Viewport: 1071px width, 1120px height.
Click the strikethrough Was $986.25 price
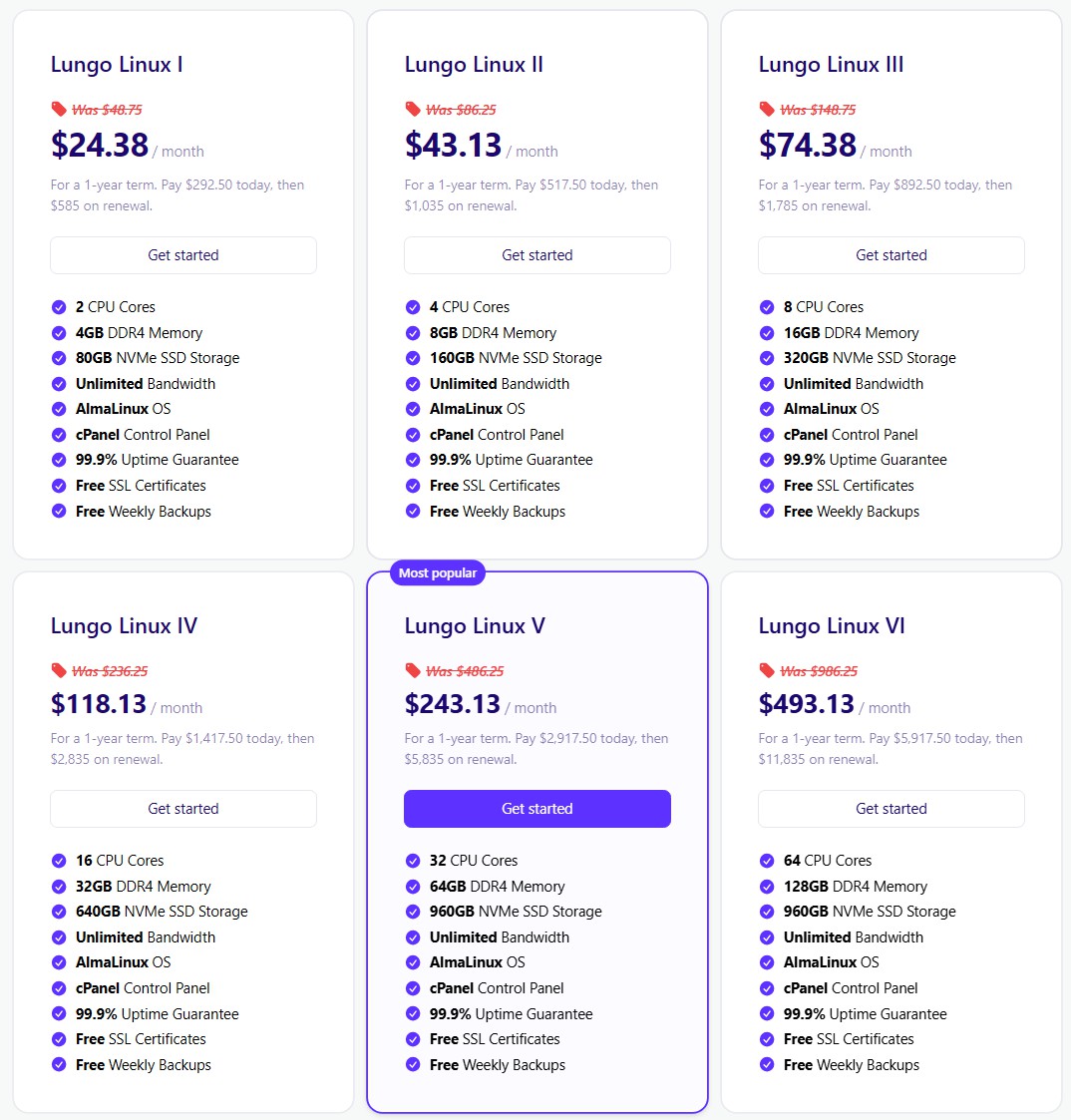pos(822,671)
